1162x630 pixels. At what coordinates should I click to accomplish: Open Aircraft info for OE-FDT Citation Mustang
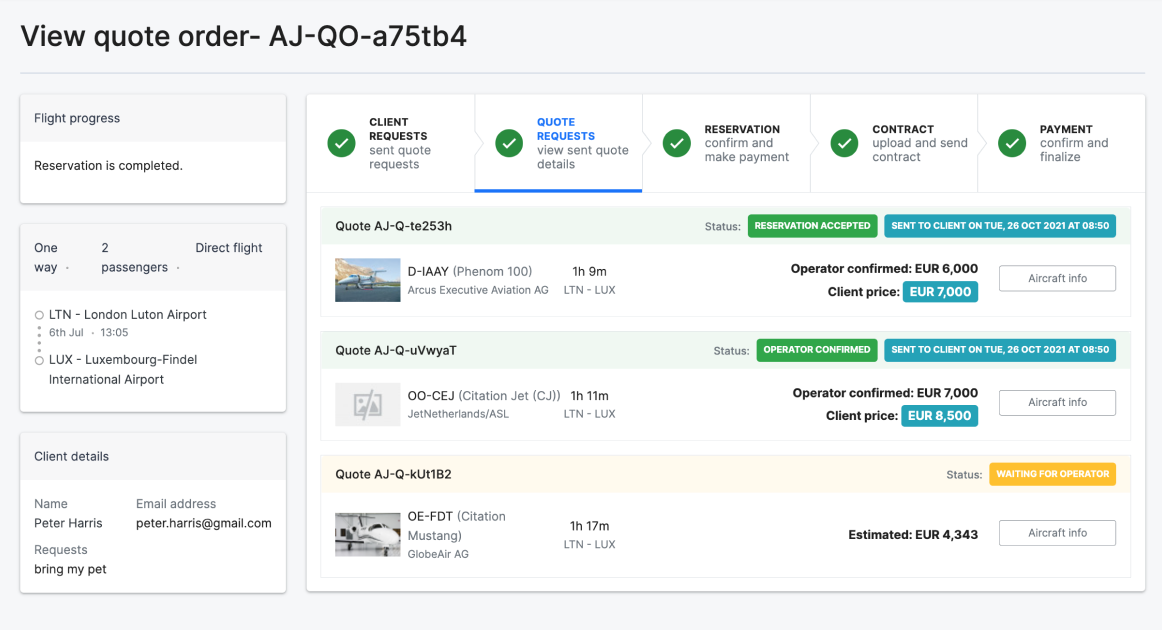tap(1057, 533)
